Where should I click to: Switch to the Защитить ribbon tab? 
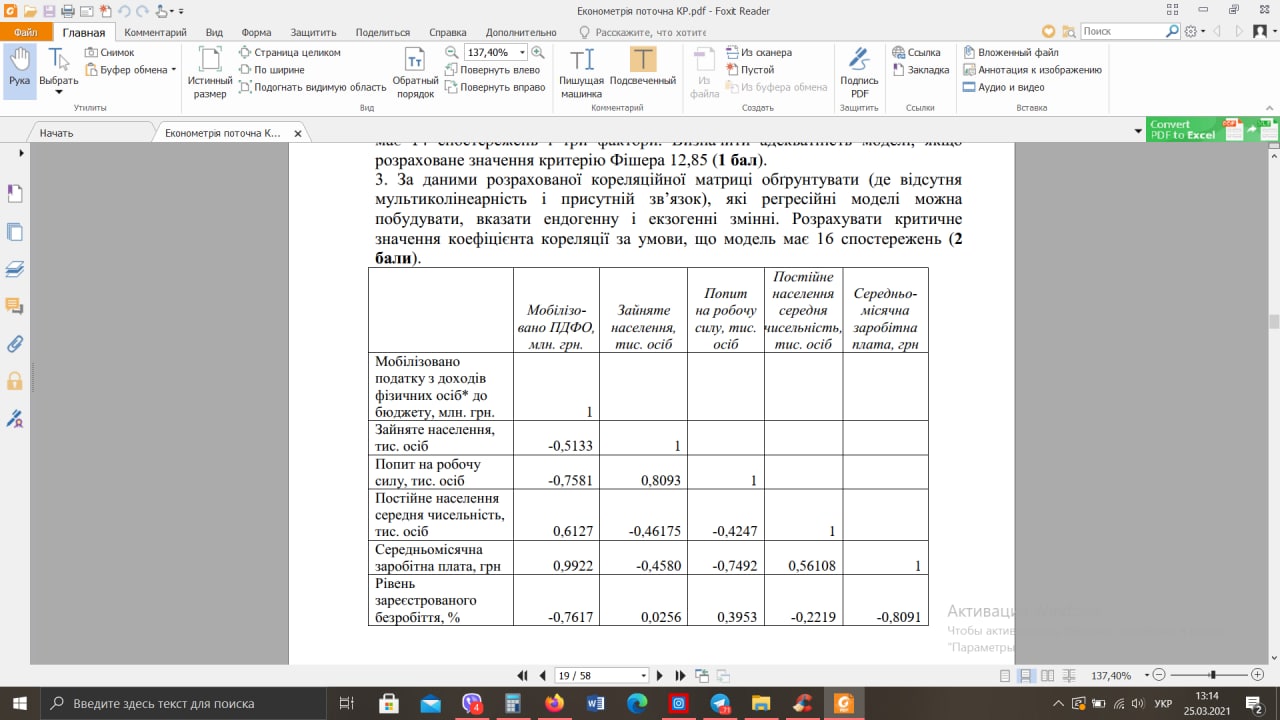[316, 32]
